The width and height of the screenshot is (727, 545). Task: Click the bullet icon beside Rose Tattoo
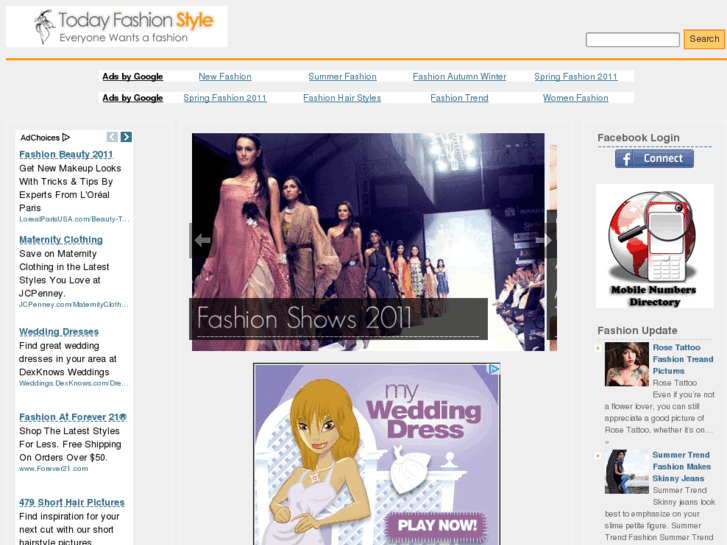pos(598,348)
